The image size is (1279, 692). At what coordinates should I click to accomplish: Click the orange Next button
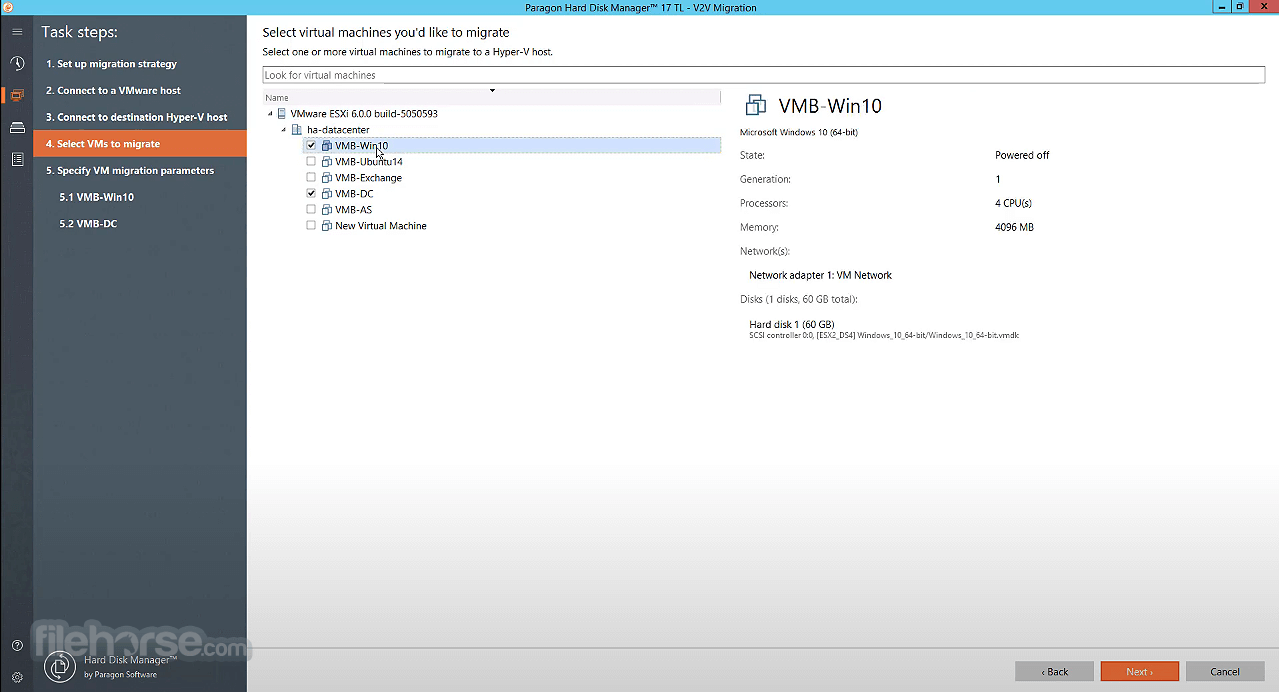point(1140,672)
